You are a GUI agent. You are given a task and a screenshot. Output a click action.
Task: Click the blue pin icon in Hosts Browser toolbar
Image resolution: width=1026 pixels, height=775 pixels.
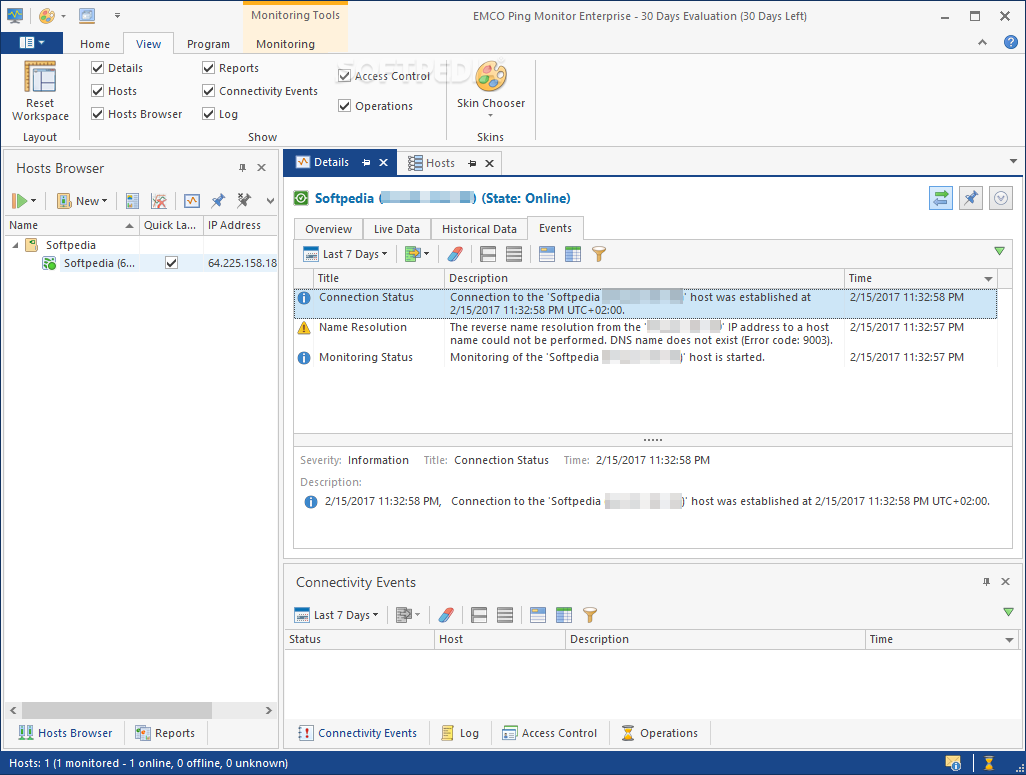point(218,201)
